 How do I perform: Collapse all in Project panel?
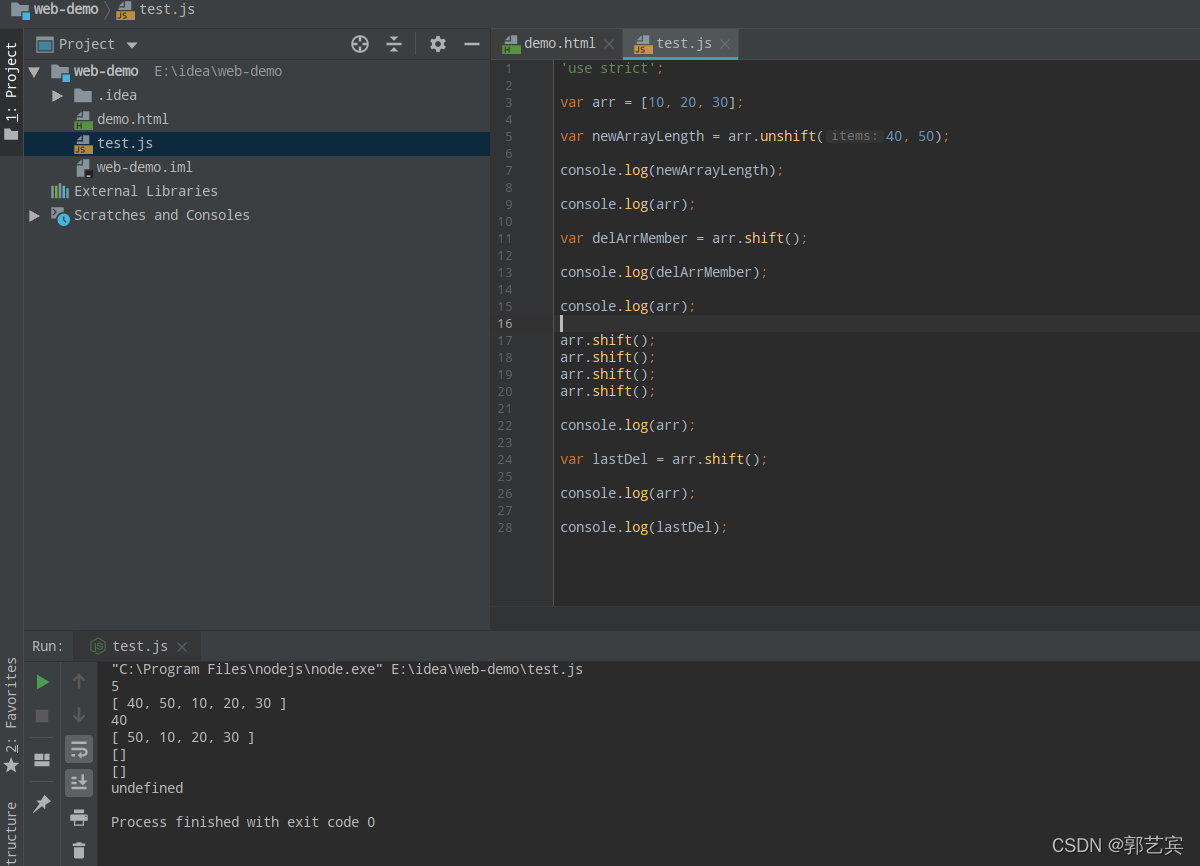pos(394,44)
